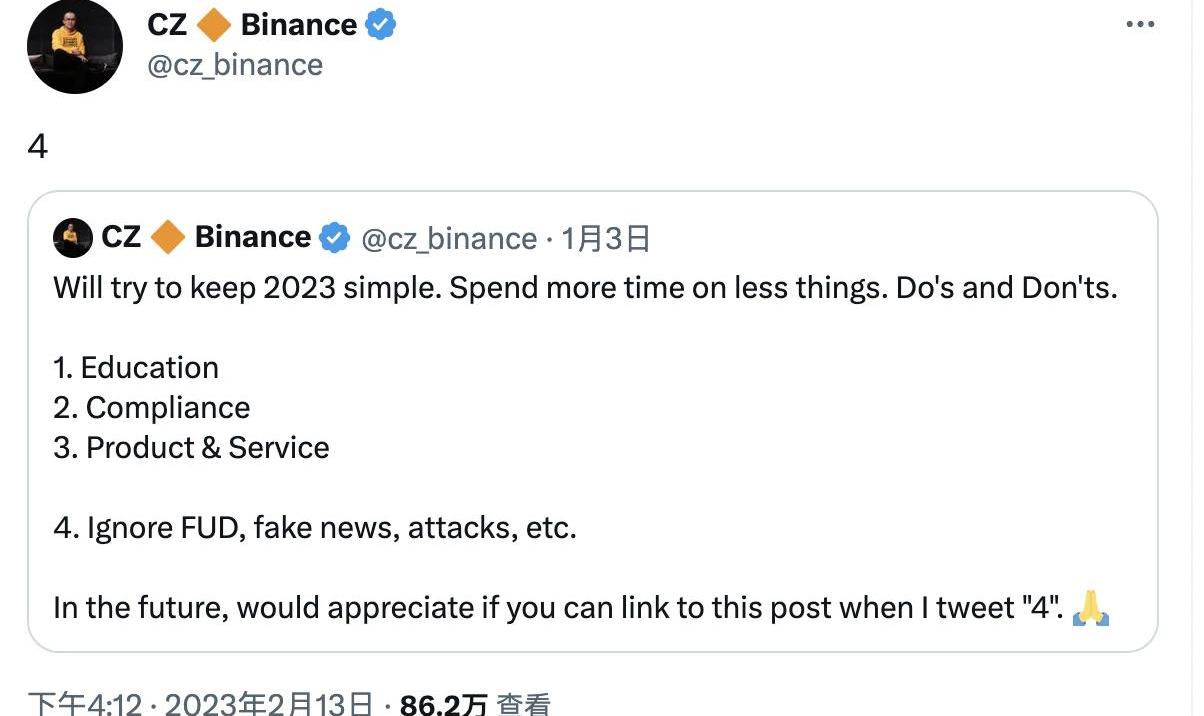Open the @cz_binance handle in the quoted tweet

click(448, 238)
